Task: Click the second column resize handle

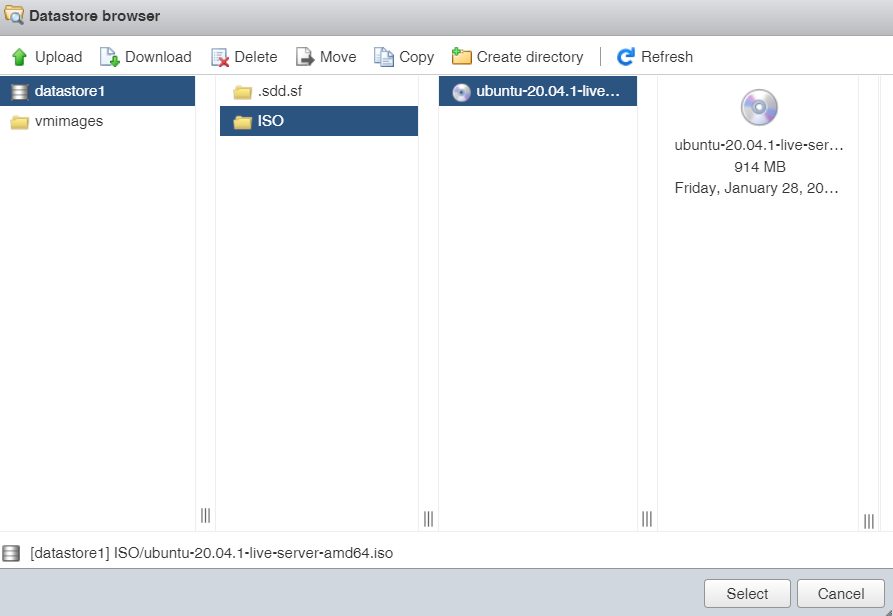Action: click(428, 518)
